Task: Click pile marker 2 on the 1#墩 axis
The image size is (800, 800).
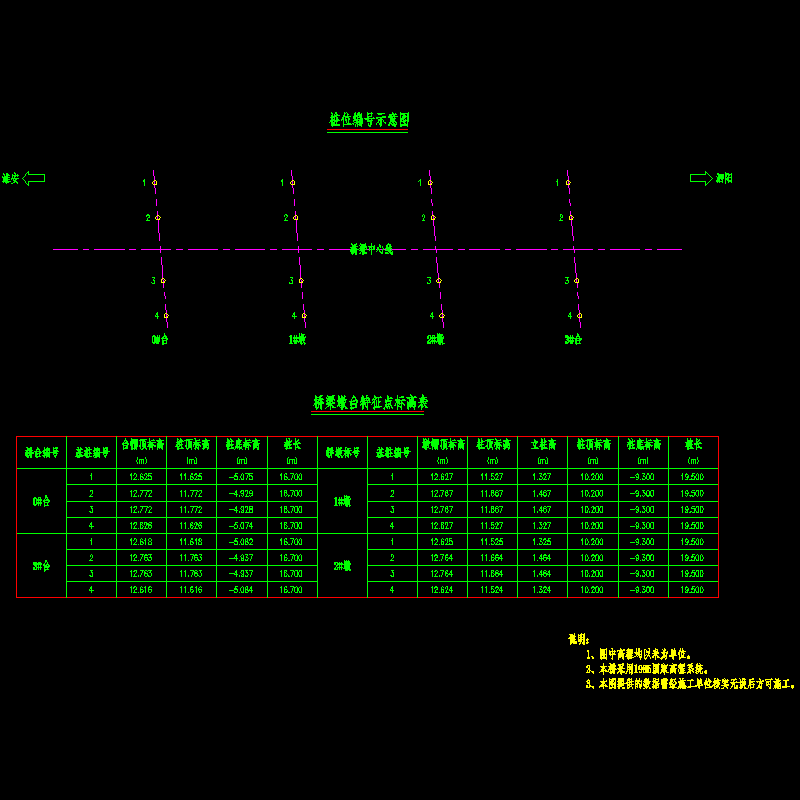Action: pos(295,218)
